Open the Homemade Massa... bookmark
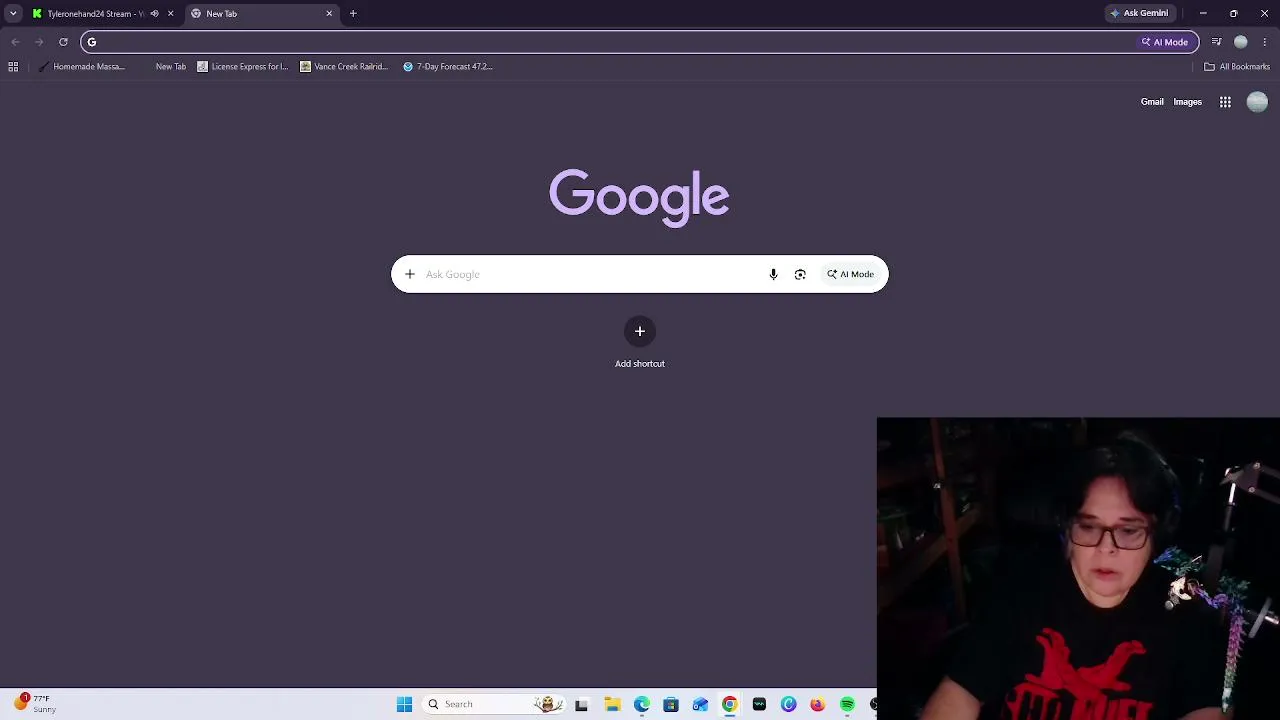This screenshot has height=720, width=1280. pyautogui.click(x=81, y=67)
